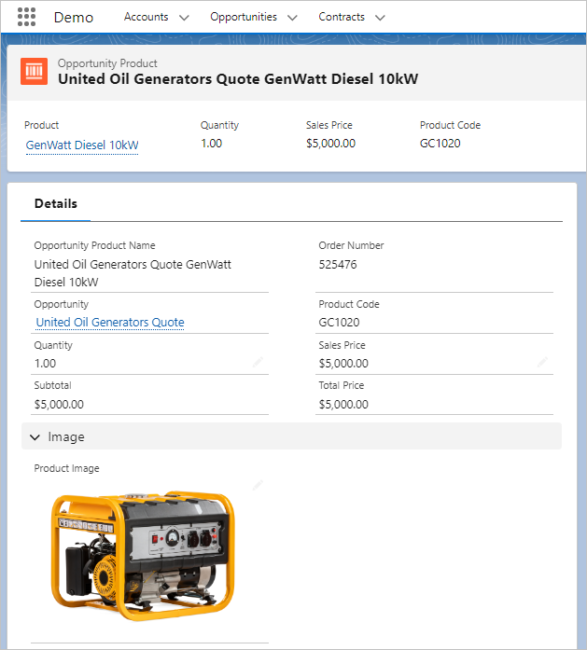Follow the GenWatt Diesel 10kW product link
587x650 pixels.
pos(82,145)
